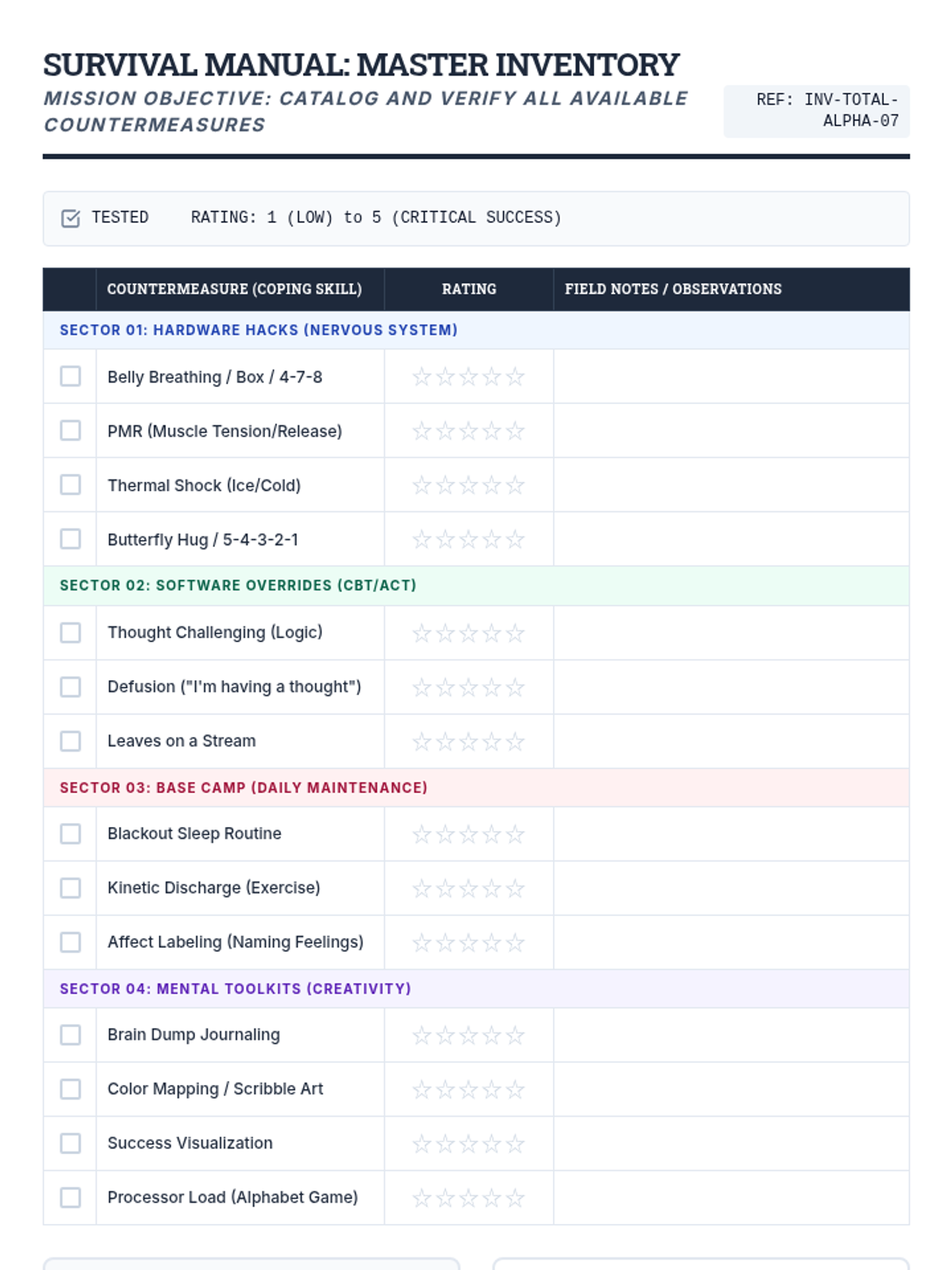952x1270 pixels.
Task: Click the REF INV-TOTAL-ALPHA-07 badge
Action: 816,111
